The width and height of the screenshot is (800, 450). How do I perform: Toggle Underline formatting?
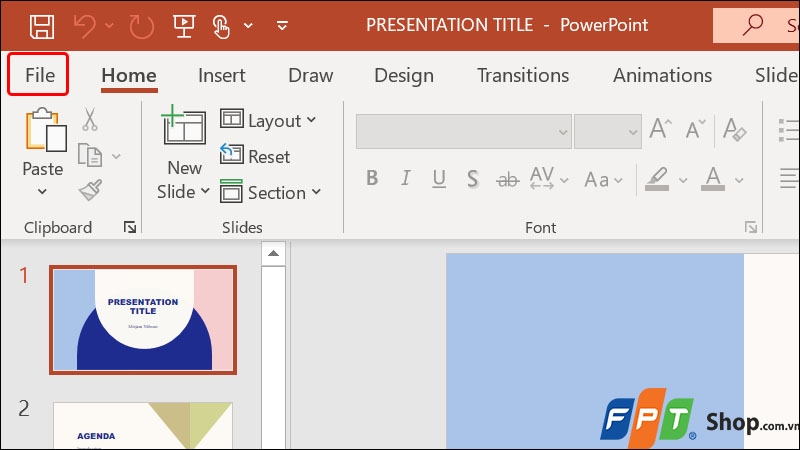pos(439,179)
